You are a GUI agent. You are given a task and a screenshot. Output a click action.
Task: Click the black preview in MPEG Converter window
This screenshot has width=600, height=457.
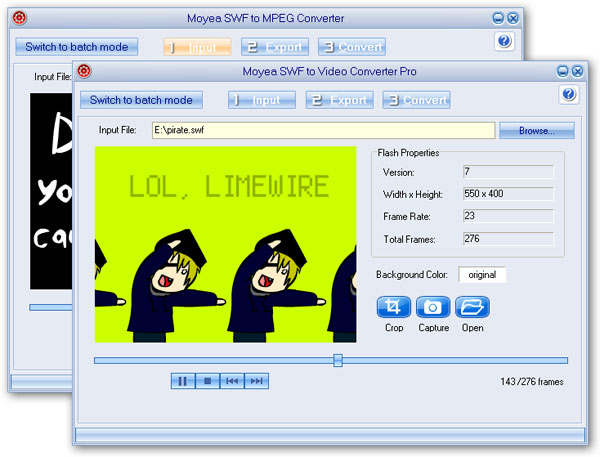click(x=51, y=191)
